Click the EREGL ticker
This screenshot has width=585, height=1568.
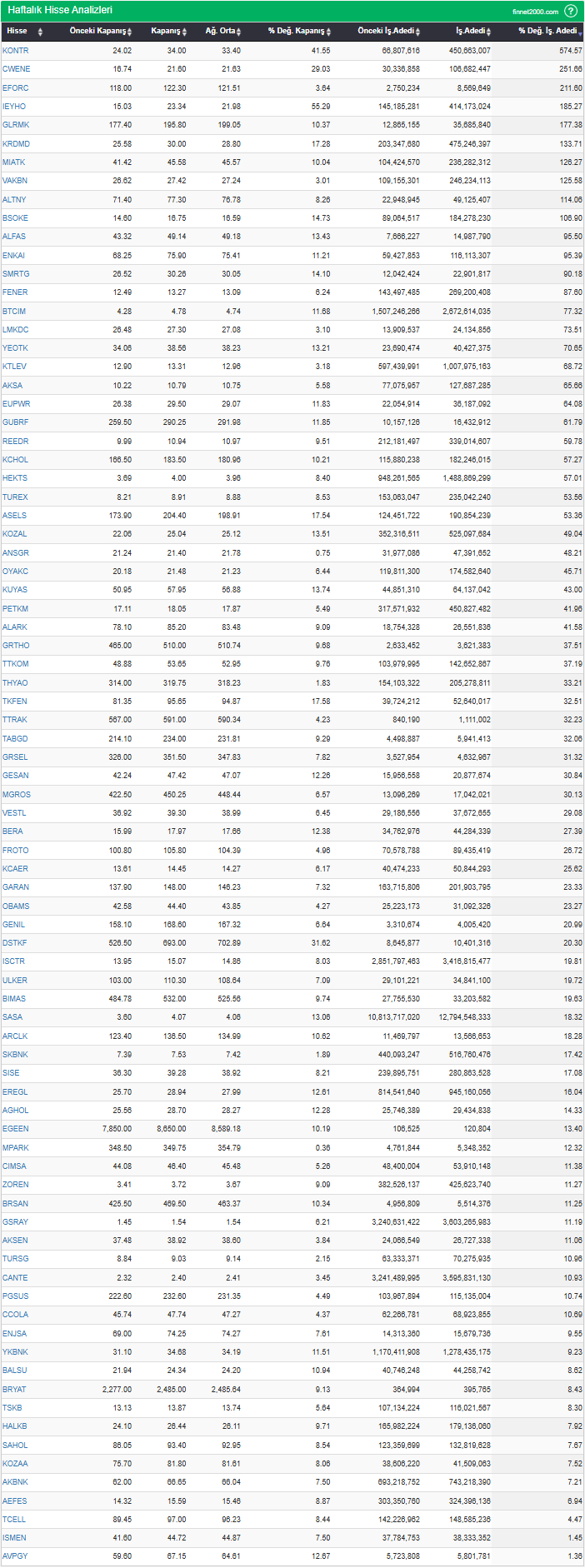tap(15, 1091)
